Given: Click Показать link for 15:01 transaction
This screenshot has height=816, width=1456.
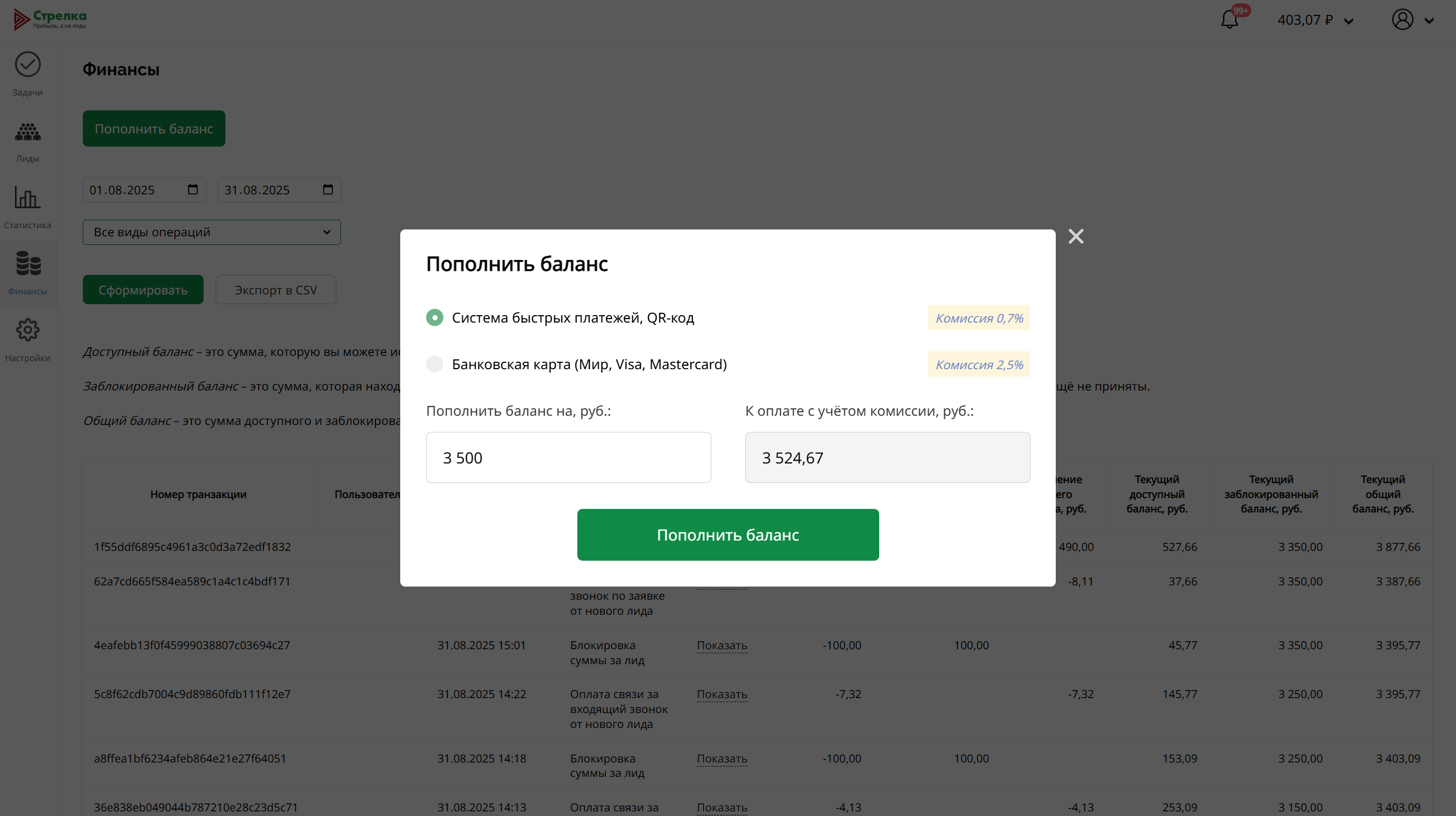Looking at the screenshot, I should [722, 646].
